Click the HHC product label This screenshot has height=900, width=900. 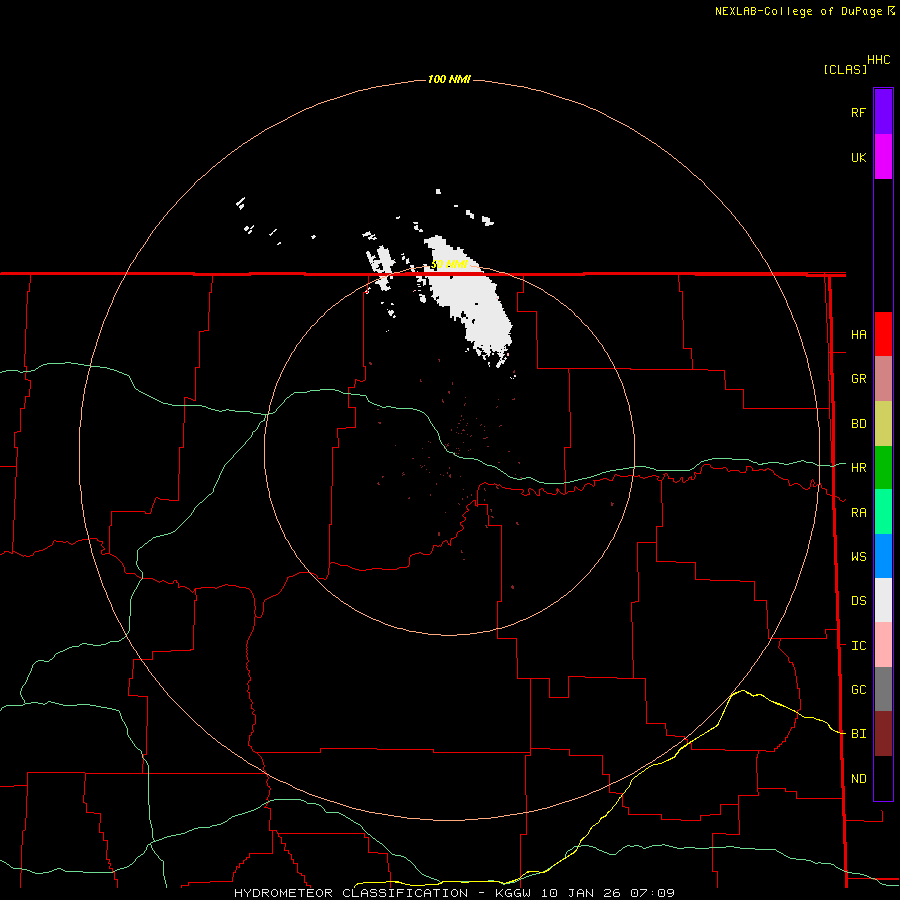click(x=879, y=60)
